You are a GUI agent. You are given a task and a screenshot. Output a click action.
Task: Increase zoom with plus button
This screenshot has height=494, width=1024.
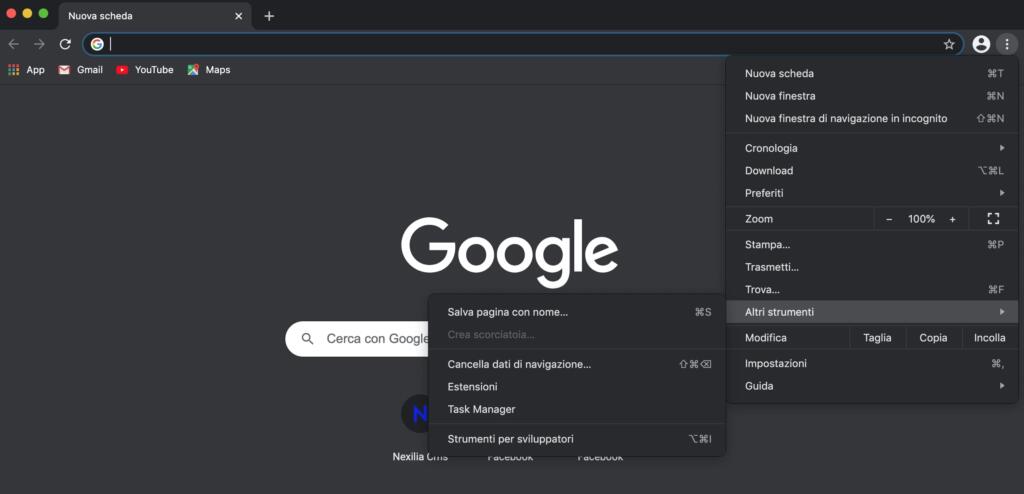click(952, 219)
